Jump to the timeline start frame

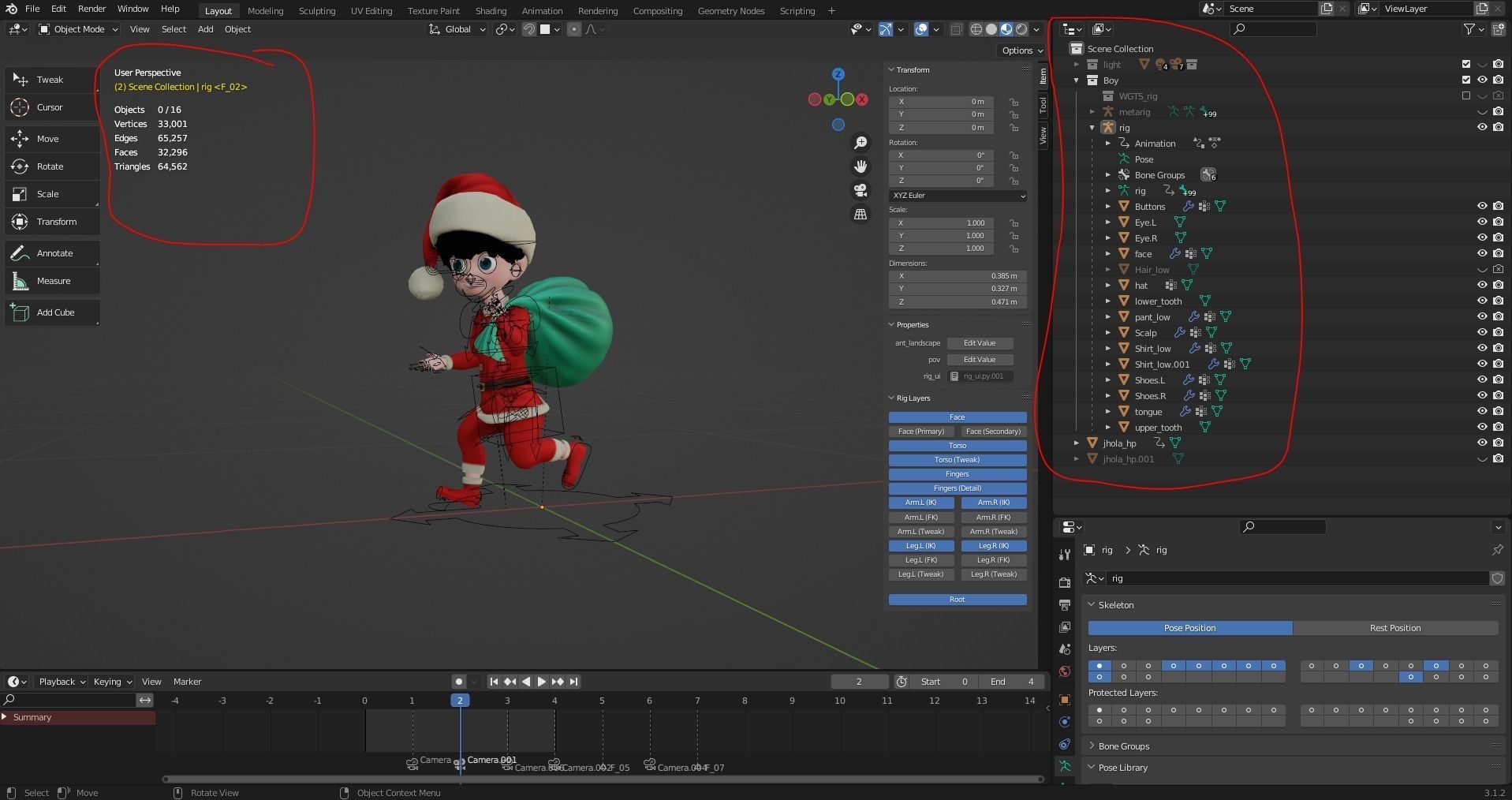coord(494,682)
